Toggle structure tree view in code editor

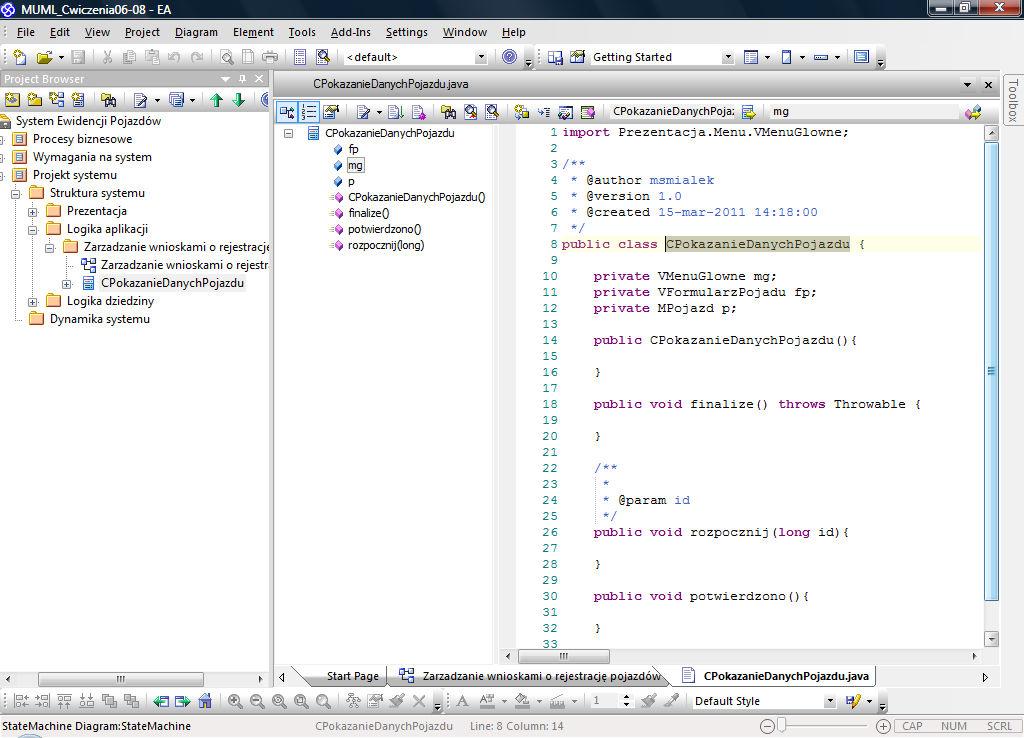(287, 112)
